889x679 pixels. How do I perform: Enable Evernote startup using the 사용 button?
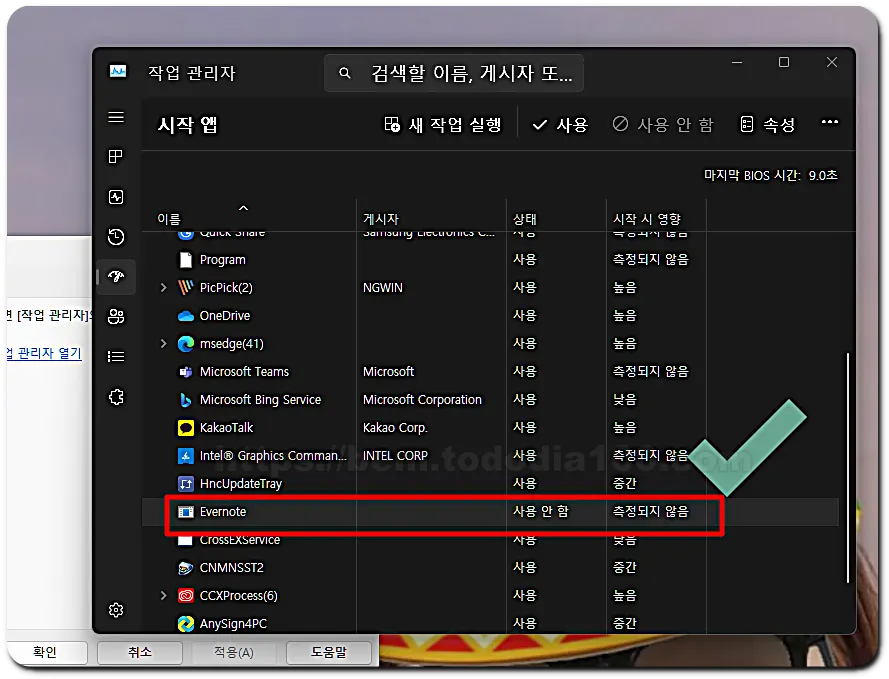click(560, 124)
